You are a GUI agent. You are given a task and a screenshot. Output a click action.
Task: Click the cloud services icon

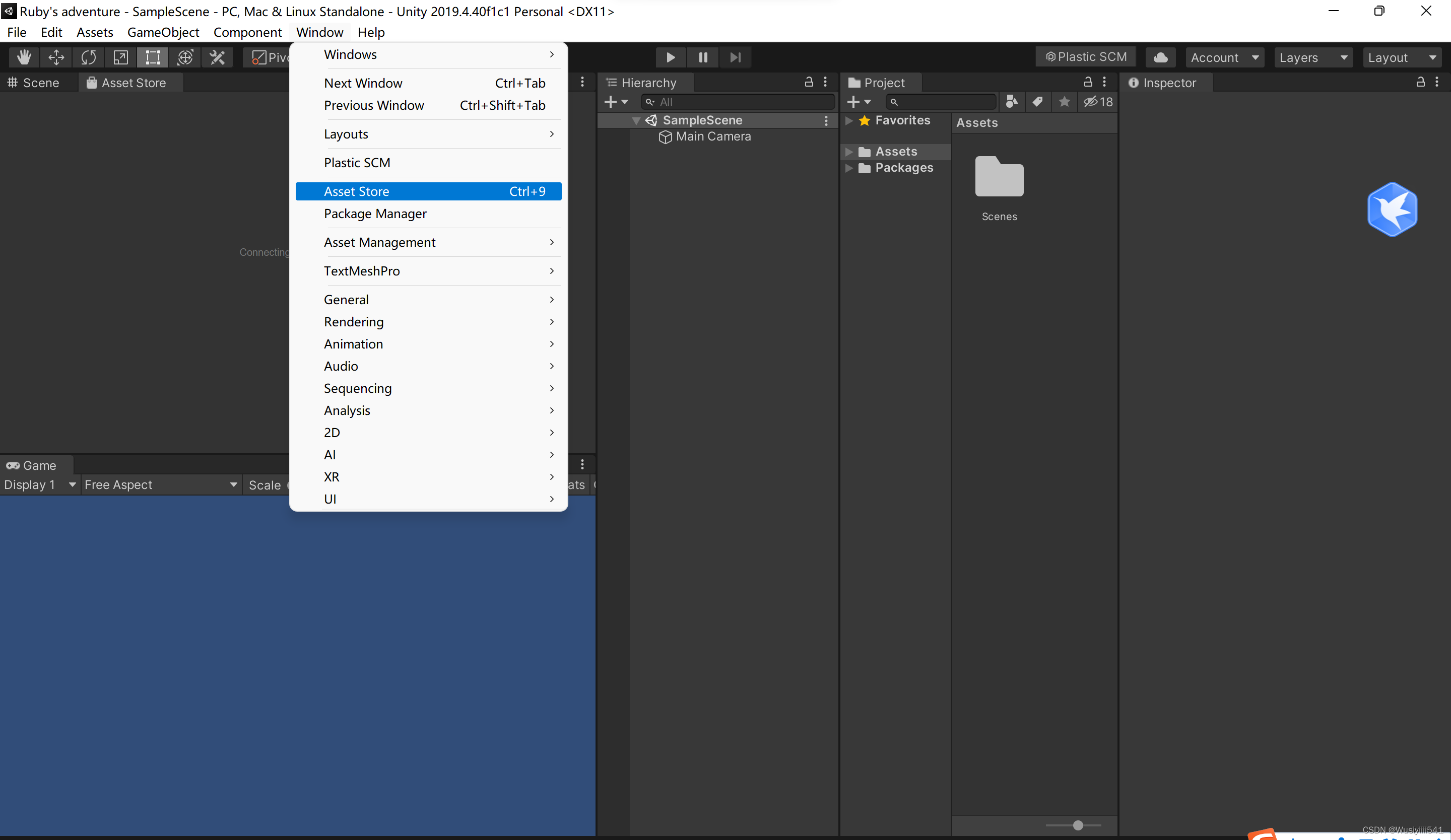1160,57
